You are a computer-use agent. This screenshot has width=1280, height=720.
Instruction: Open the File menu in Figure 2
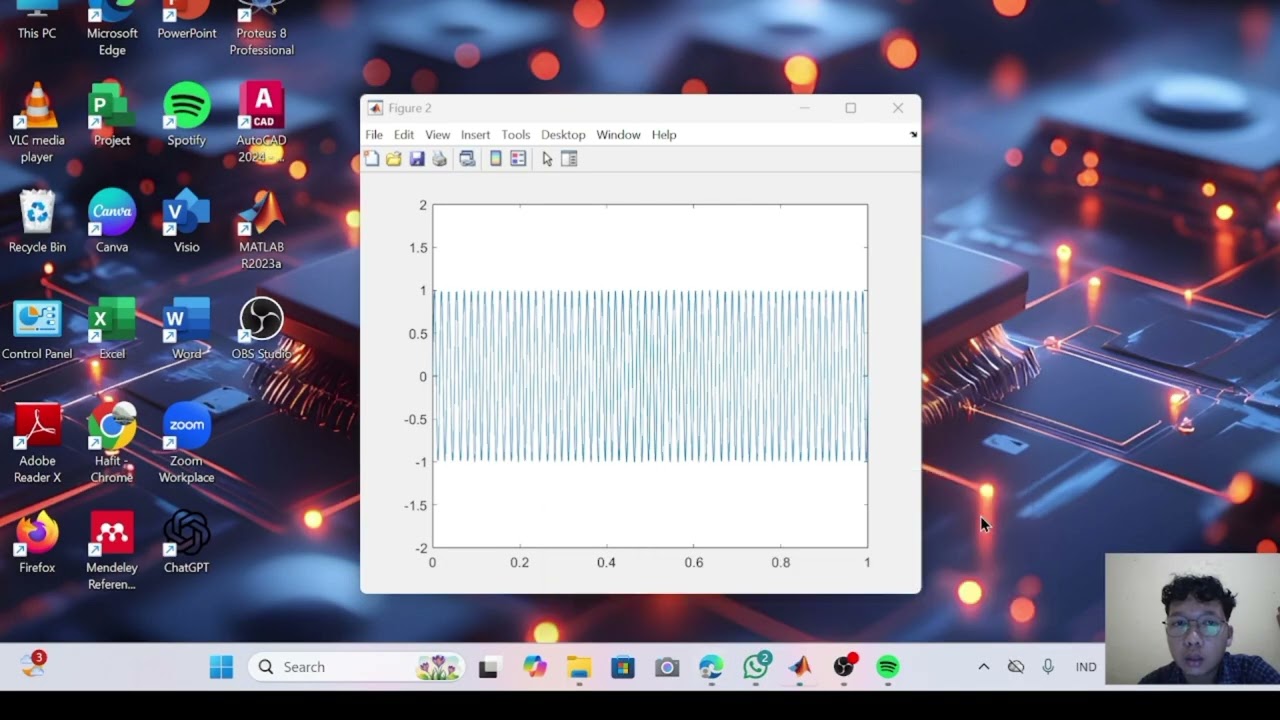click(374, 135)
